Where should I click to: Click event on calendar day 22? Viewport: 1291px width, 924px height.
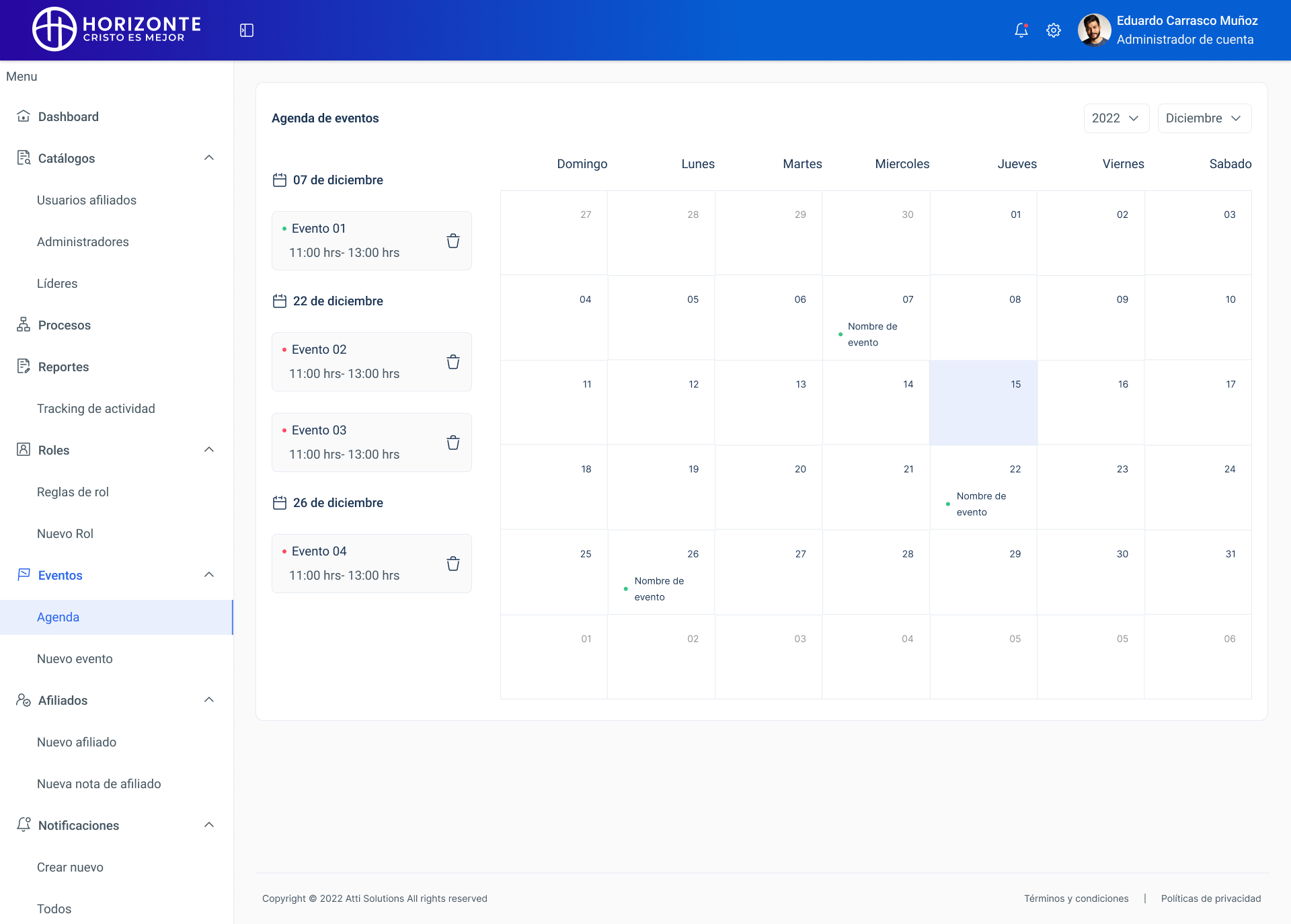978,504
